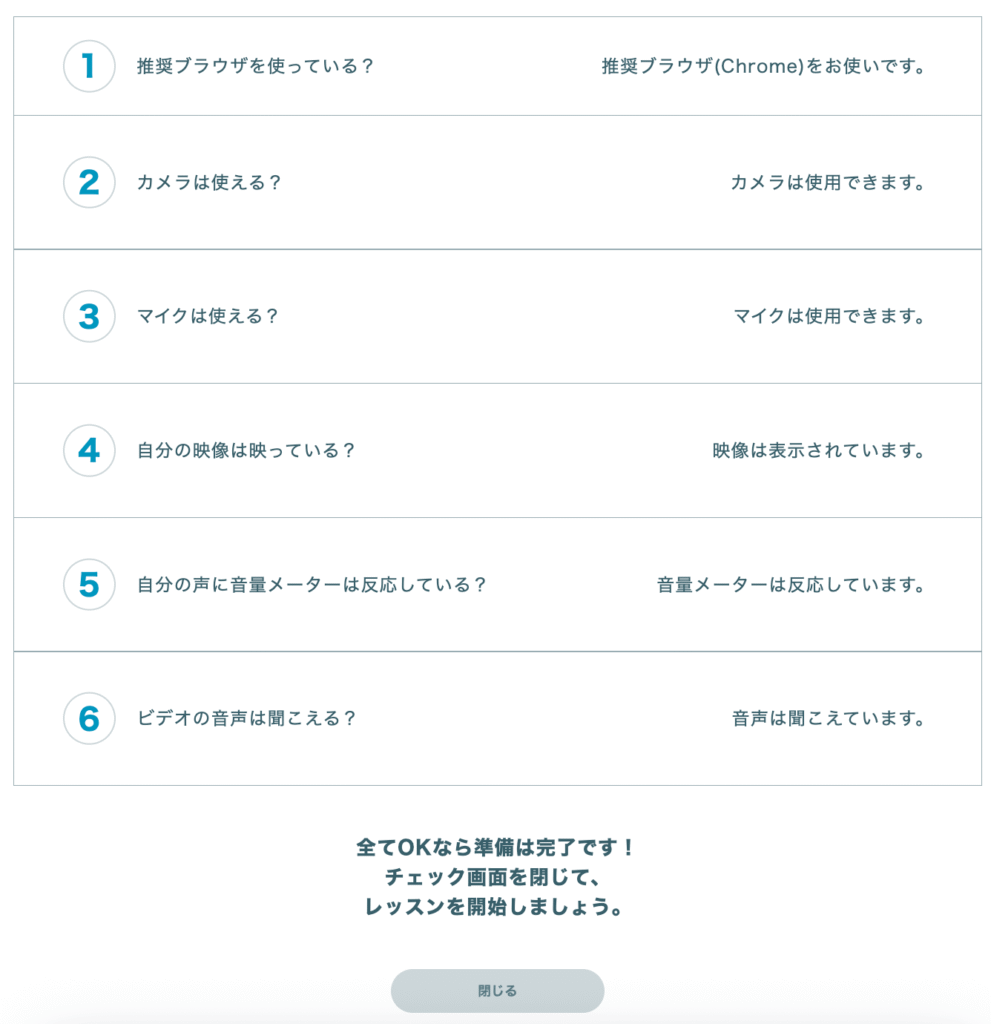Click the number 4 circle icon
The width and height of the screenshot is (991, 1024).
89,450
